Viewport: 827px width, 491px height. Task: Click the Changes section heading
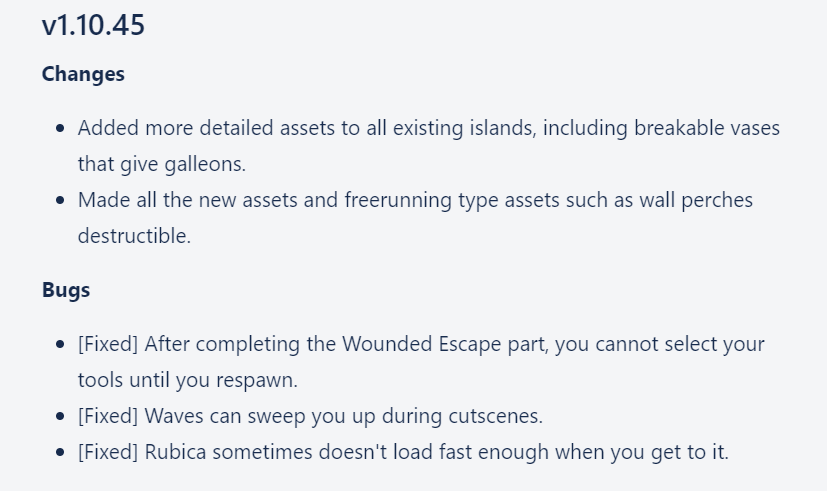(x=83, y=74)
